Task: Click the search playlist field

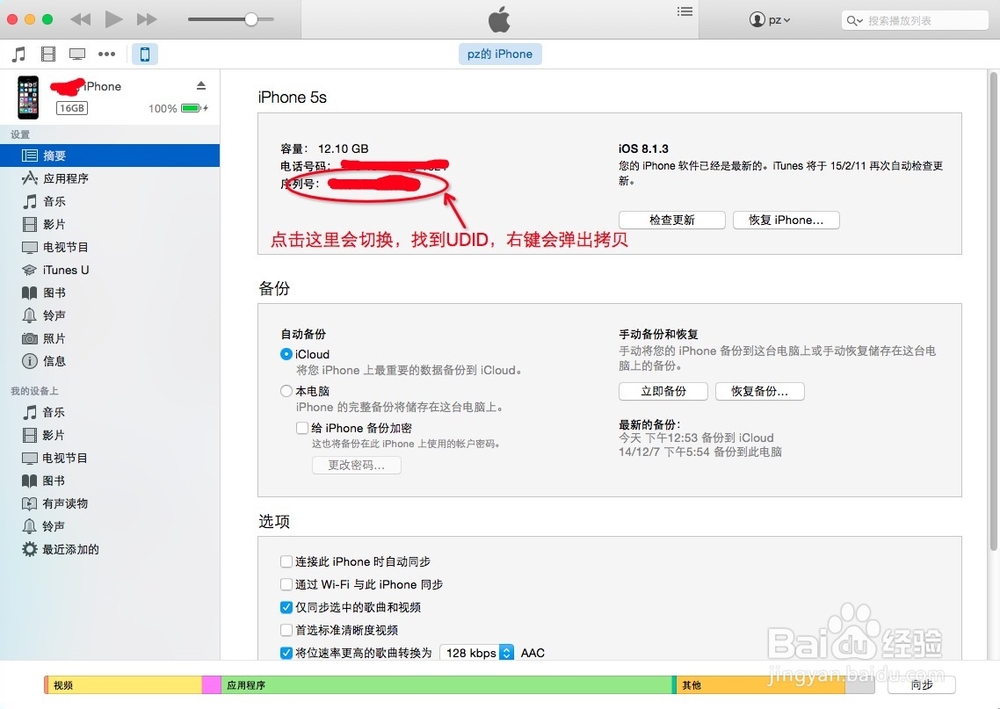Action: 915,20
